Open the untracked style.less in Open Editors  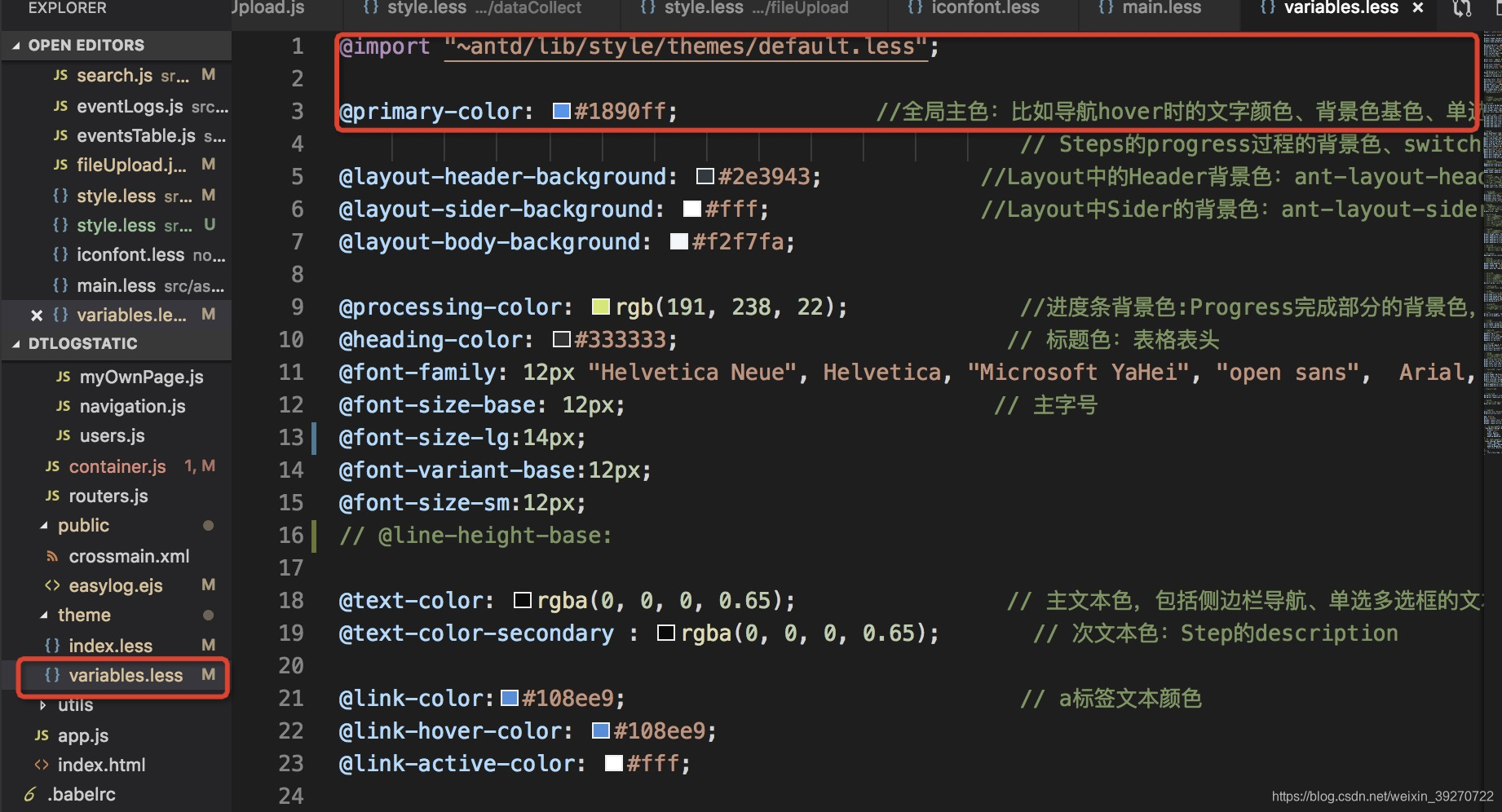pyautogui.click(x=116, y=226)
